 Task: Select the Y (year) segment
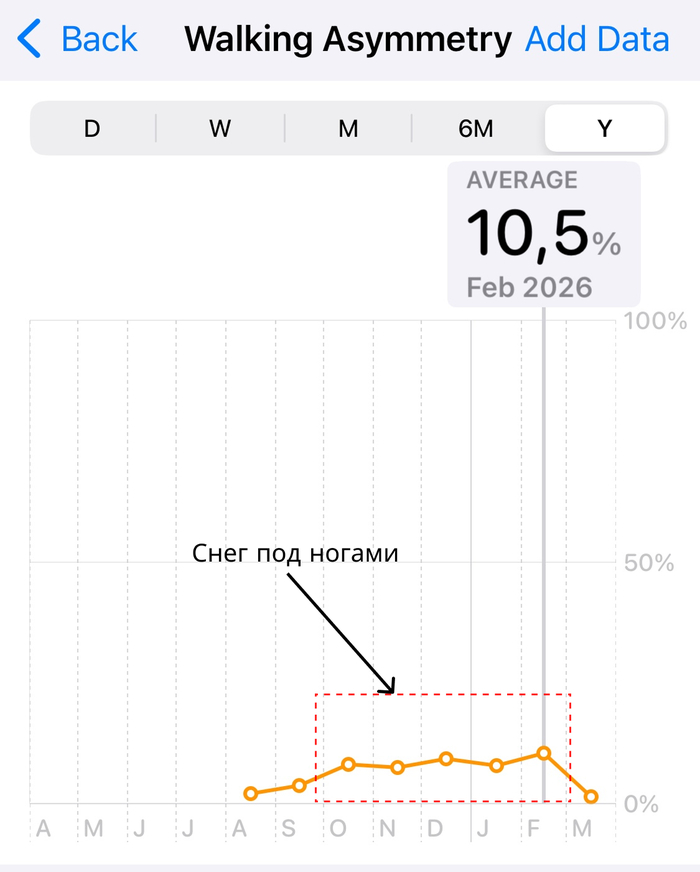604,129
